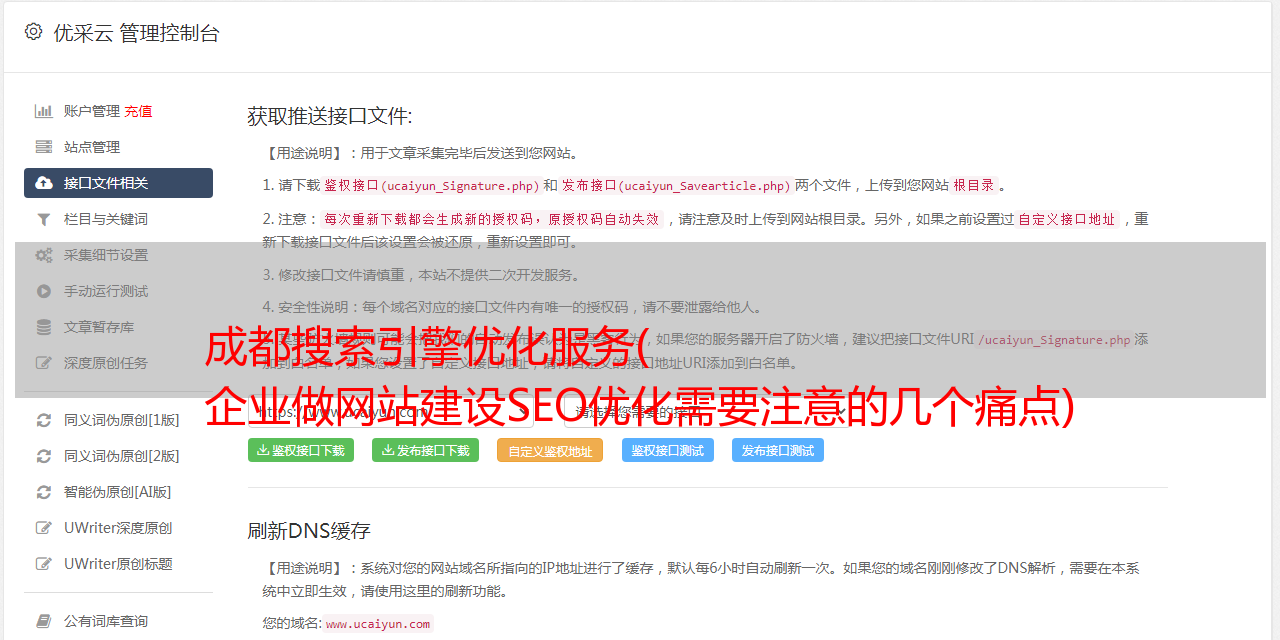Open 智能伪原创[AI版] in the sidebar
The height and width of the screenshot is (640, 1280).
coord(118,492)
